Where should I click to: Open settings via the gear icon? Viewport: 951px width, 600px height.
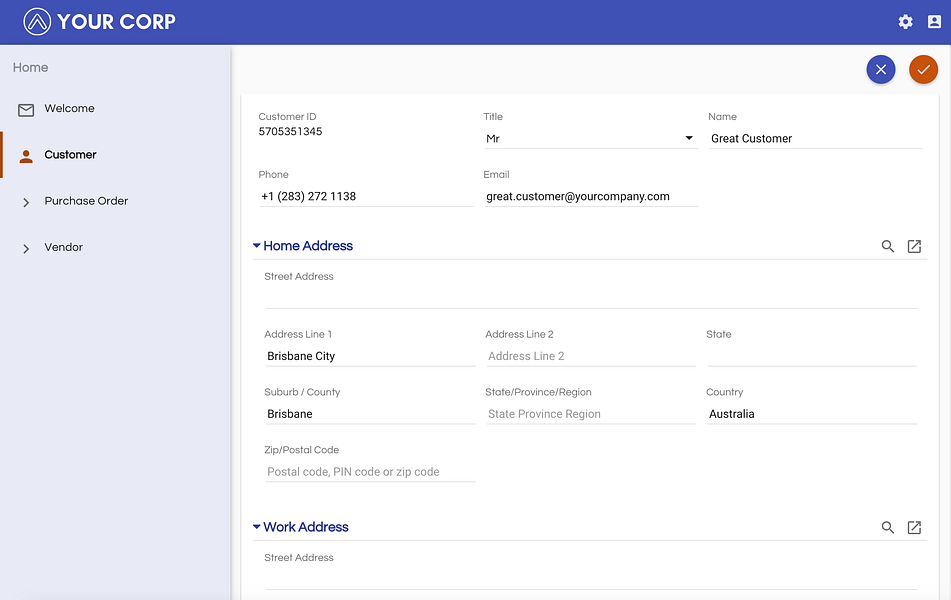click(x=905, y=22)
